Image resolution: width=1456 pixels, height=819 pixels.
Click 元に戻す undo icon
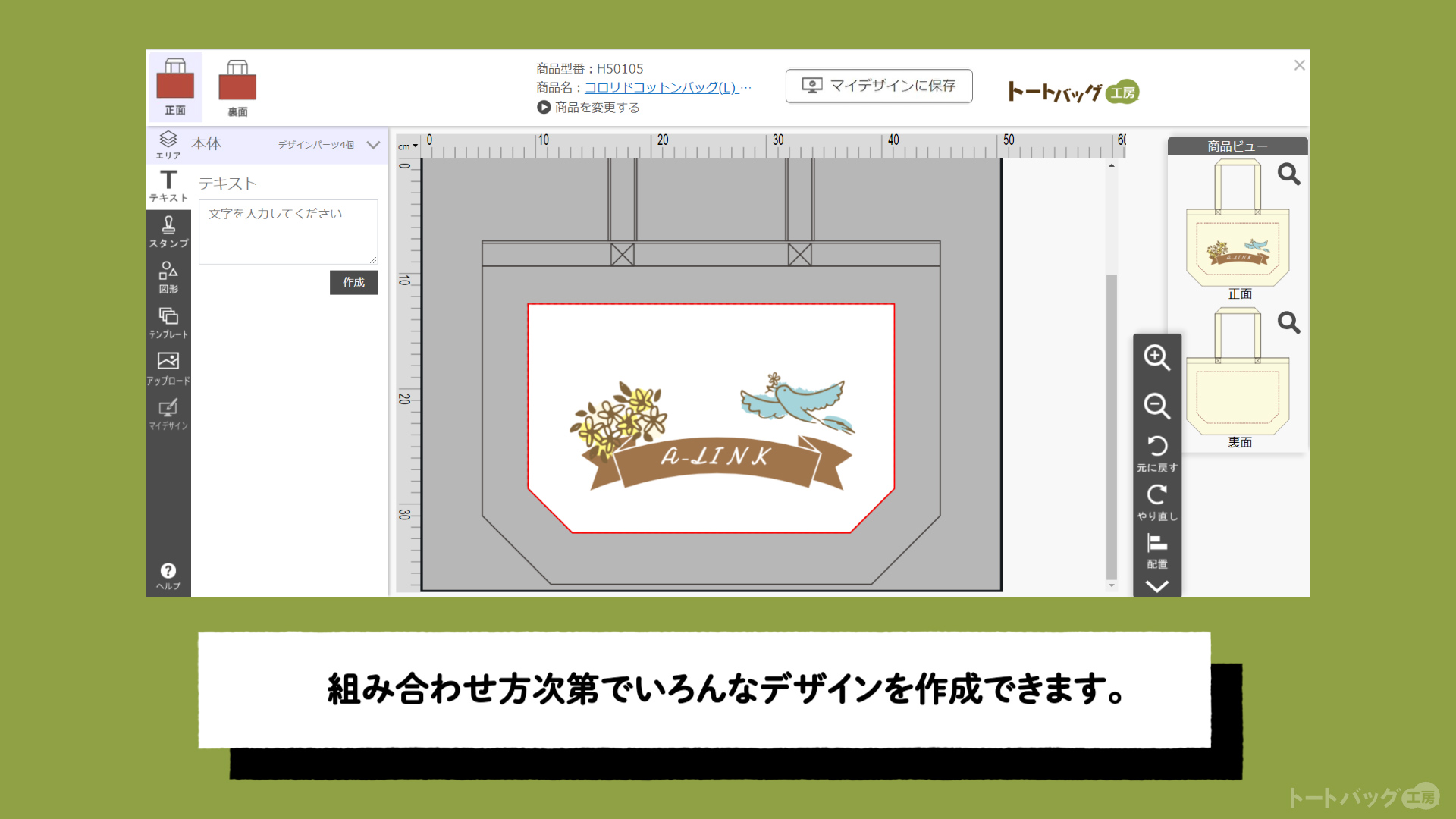click(1157, 453)
